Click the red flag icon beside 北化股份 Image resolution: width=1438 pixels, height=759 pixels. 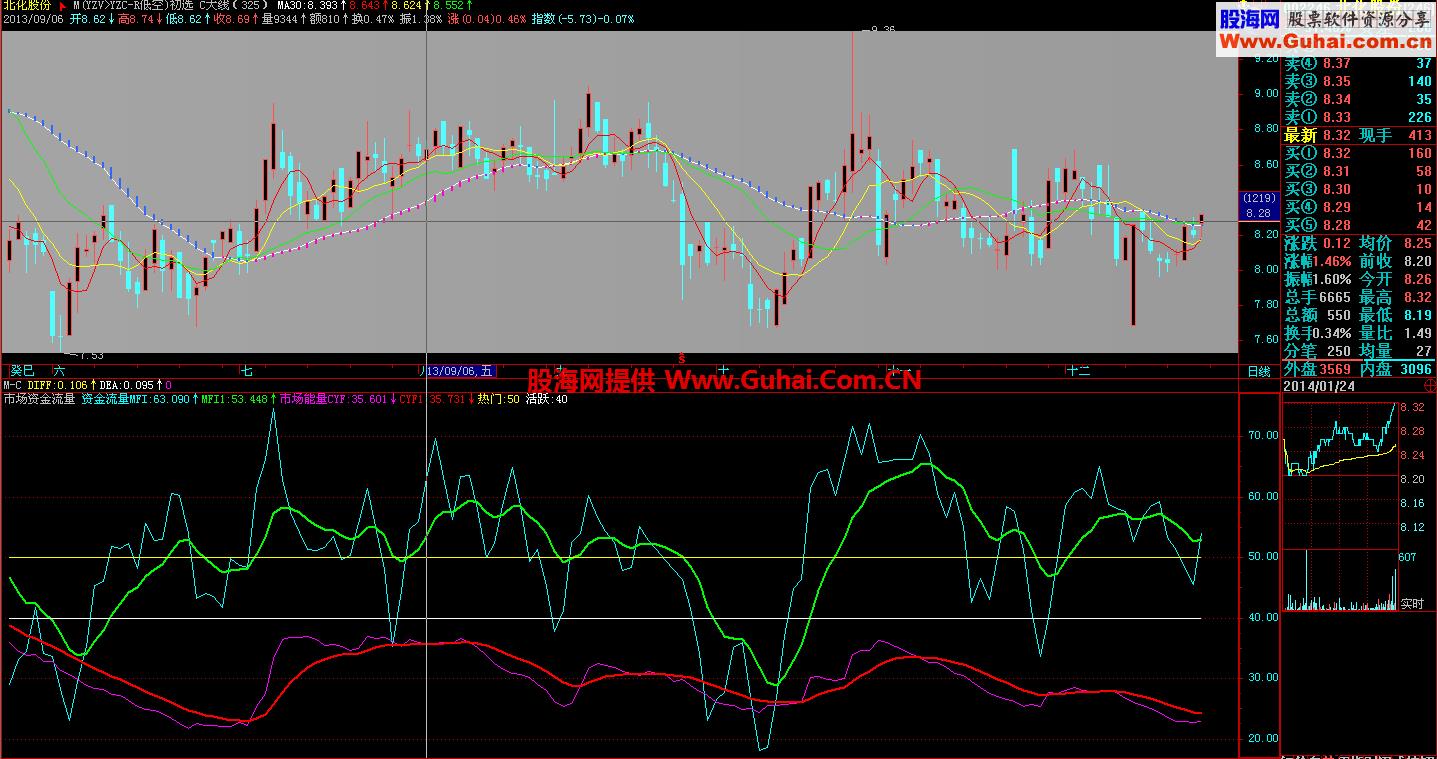(62, 5)
